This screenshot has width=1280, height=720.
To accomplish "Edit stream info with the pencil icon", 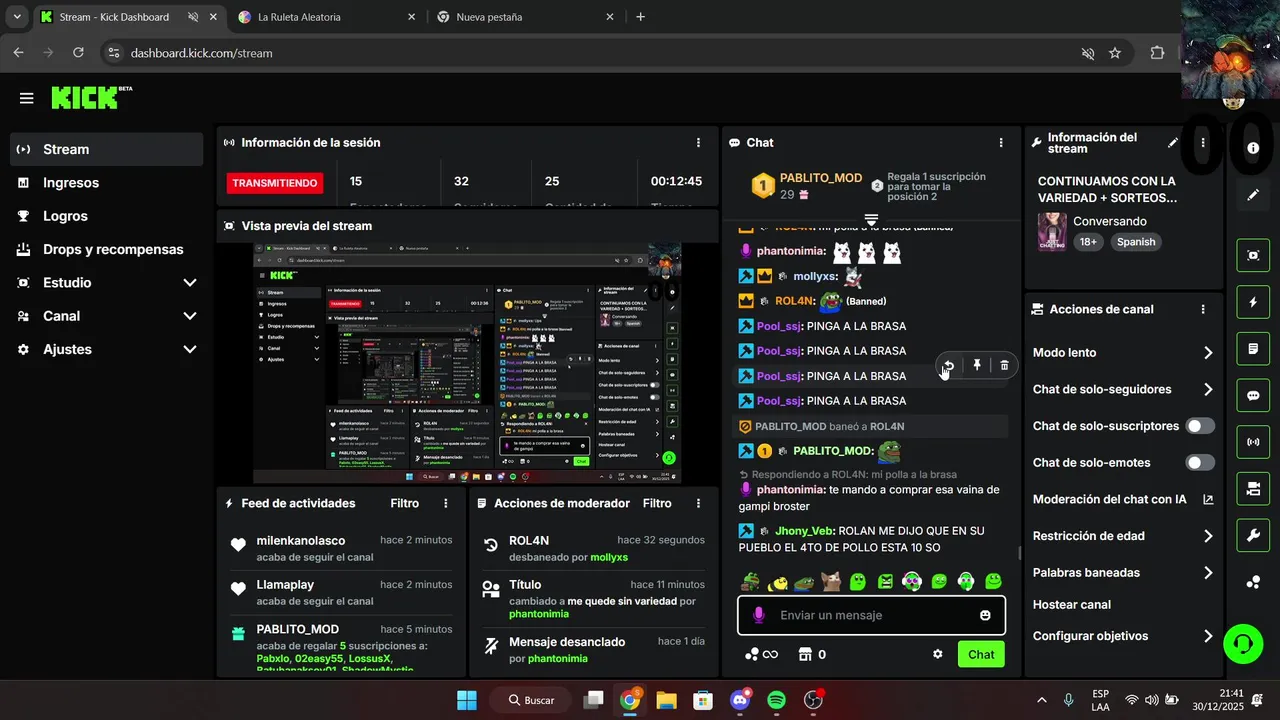I will 1173,143.
